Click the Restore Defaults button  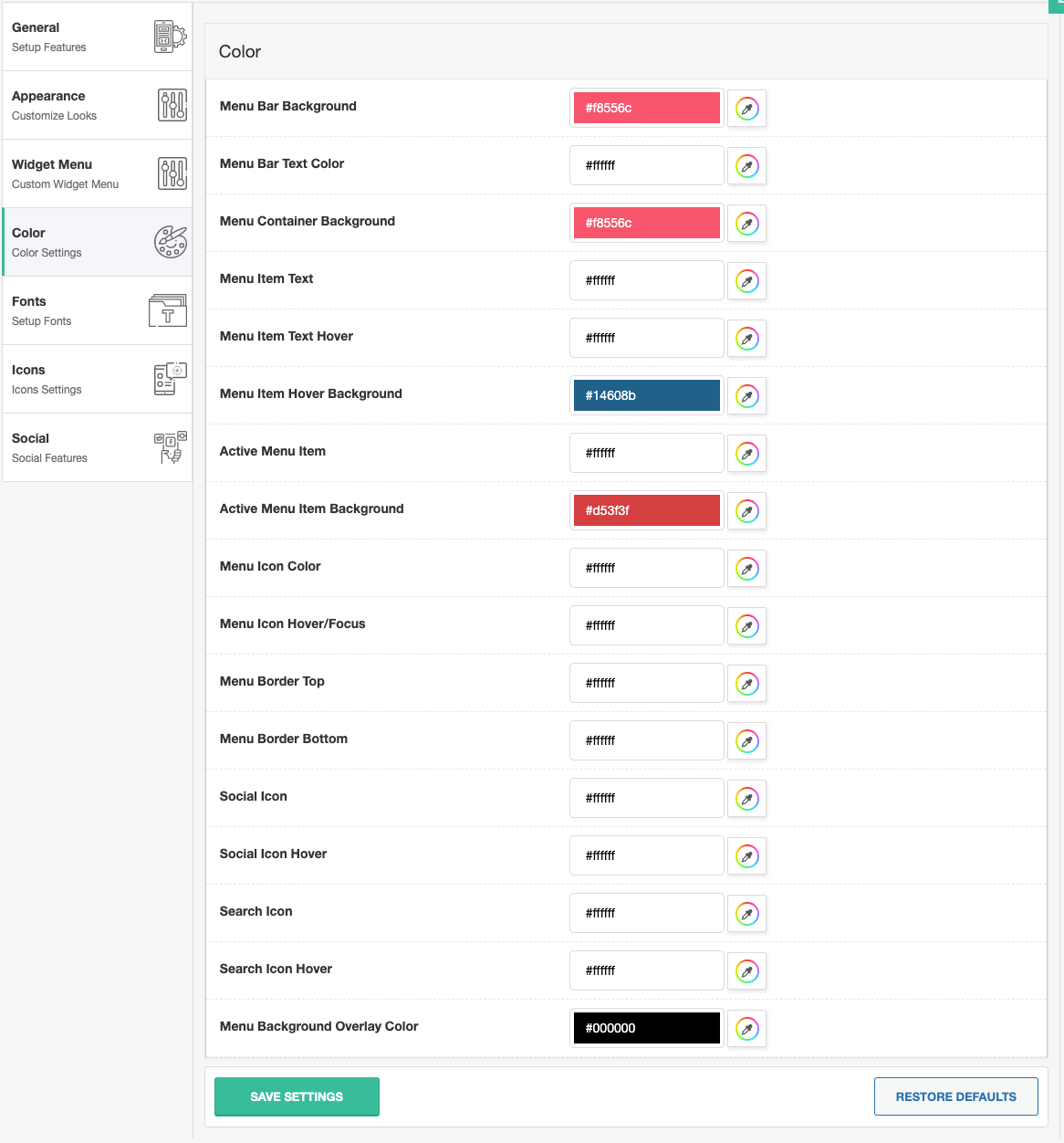[x=955, y=1096]
